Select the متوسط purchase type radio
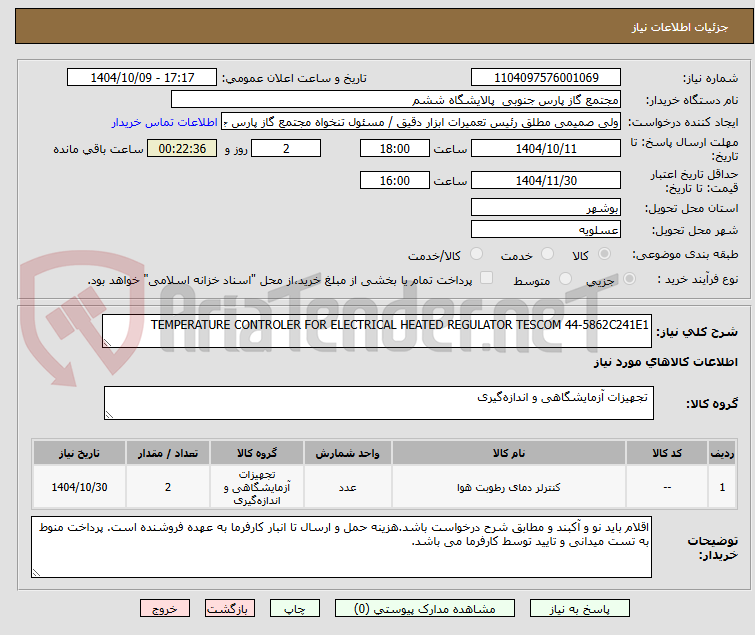Viewport: 755px width, 635px height. pyautogui.click(x=565, y=279)
